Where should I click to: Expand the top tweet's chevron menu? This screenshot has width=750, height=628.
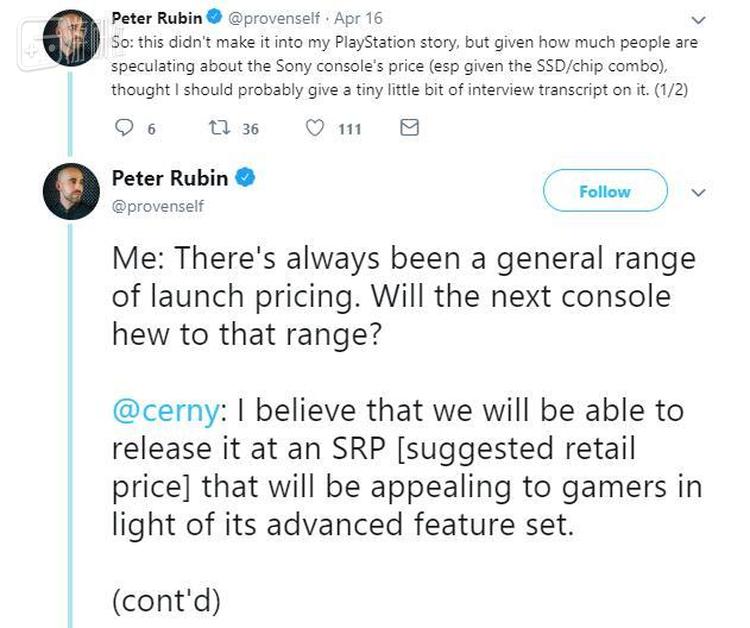click(x=698, y=18)
